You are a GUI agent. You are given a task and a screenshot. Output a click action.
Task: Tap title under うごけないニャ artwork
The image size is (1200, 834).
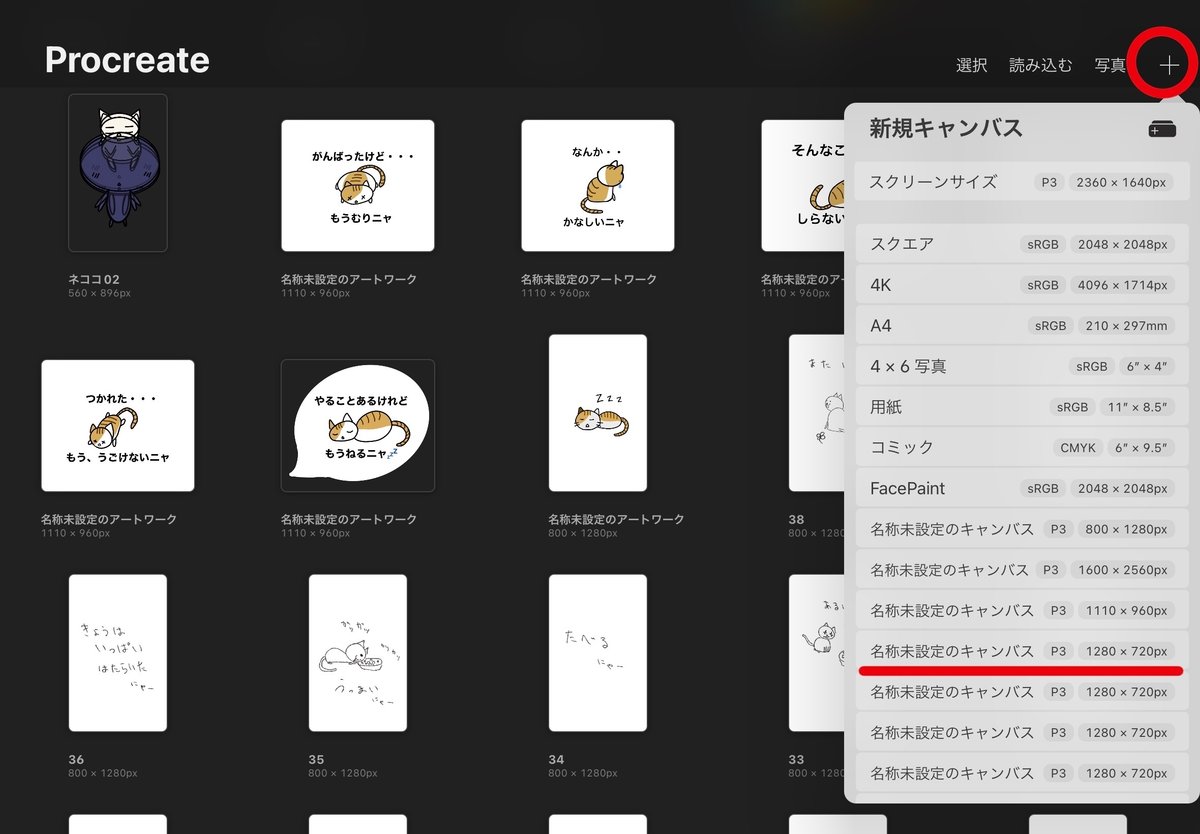(109, 519)
